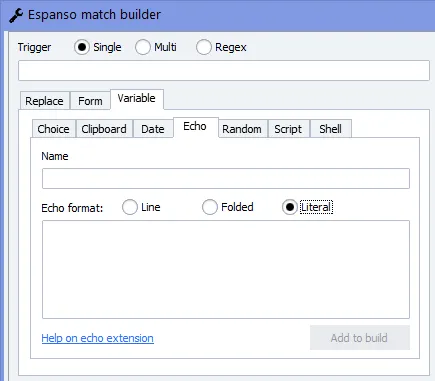Click the Name label above the field

[x=55, y=156]
